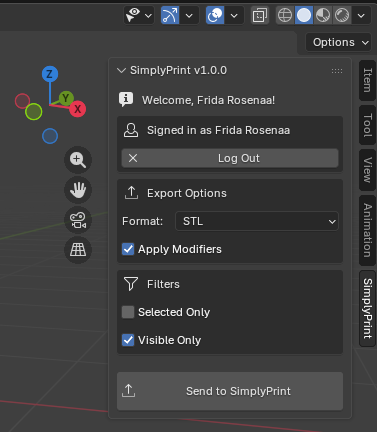Click the Format: label
Viewport: 377px width, 432px height.
[142, 221]
